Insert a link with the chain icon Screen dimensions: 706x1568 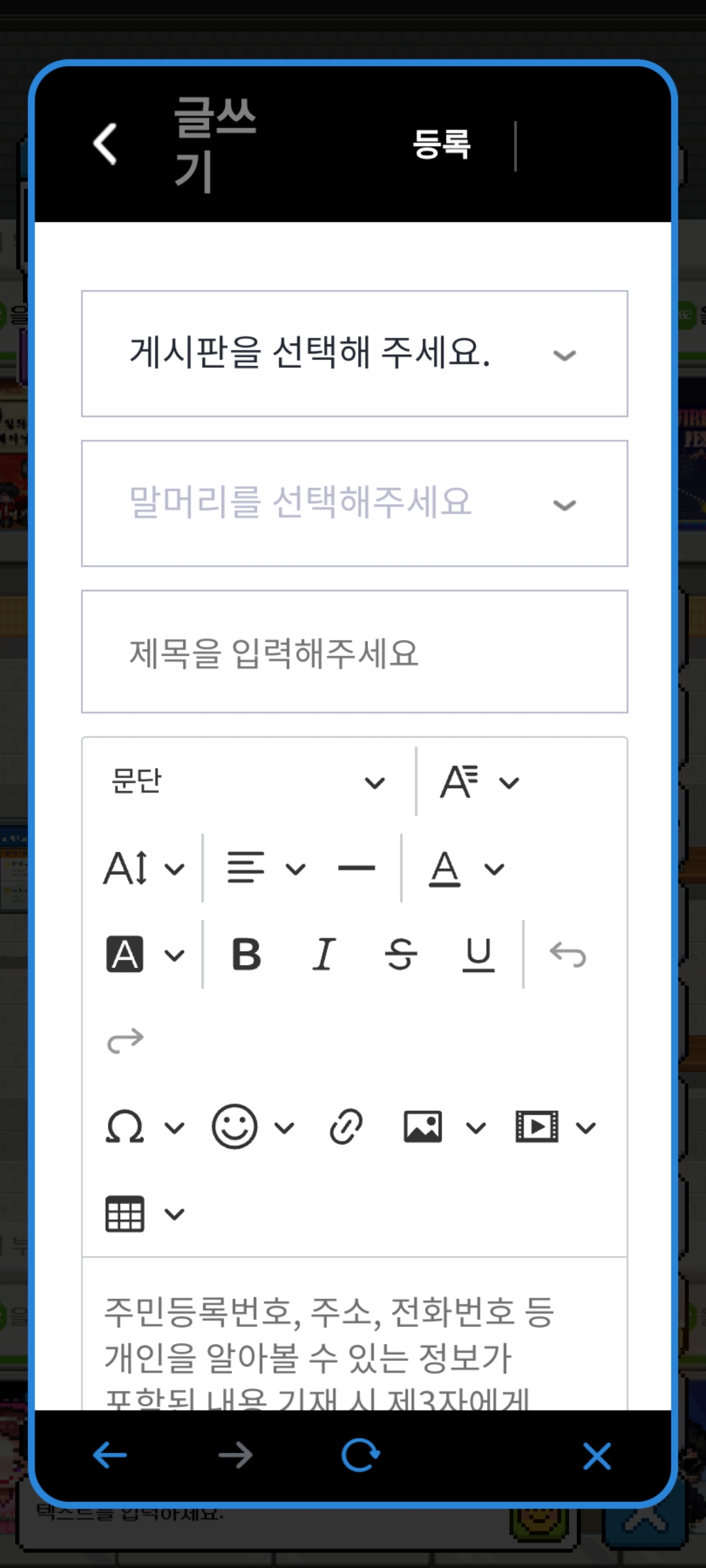pyautogui.click(x=346, y=1127)
